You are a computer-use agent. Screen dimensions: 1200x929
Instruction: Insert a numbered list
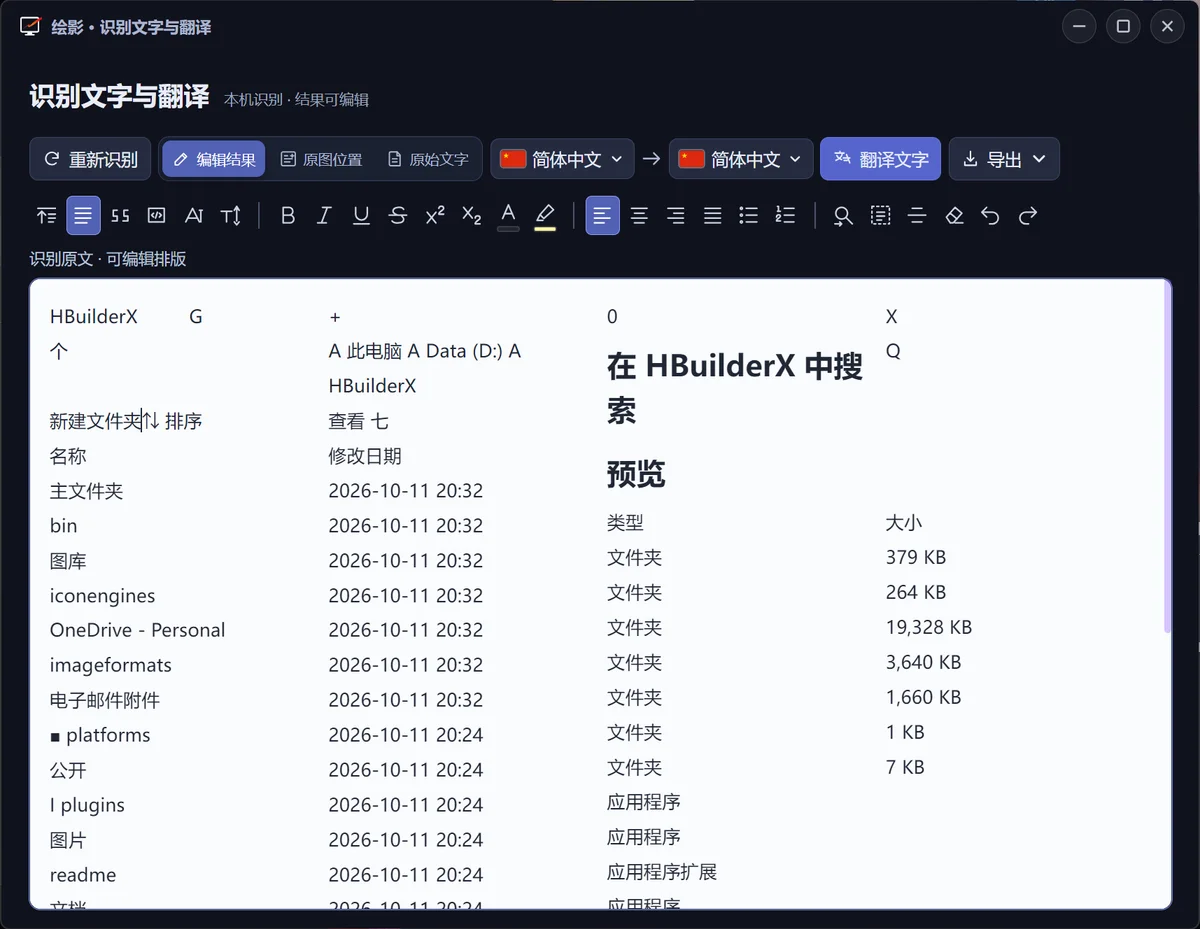(786, 215)
